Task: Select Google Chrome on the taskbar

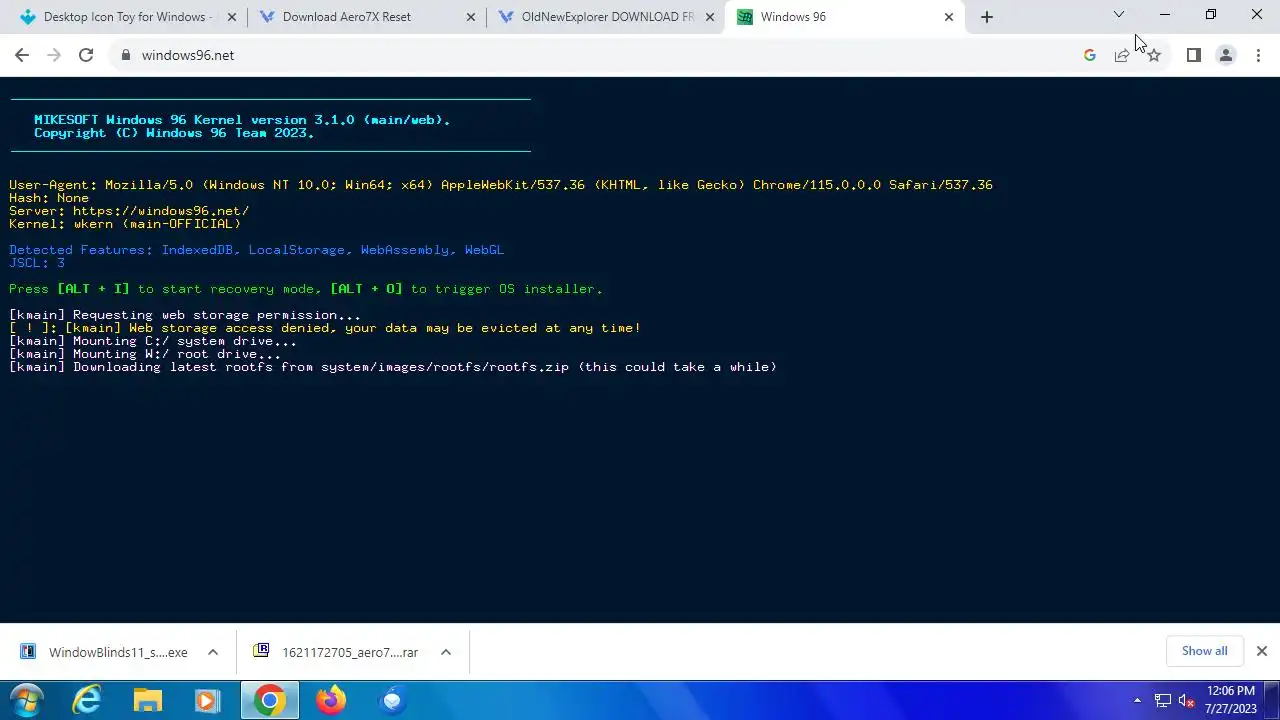Action: click(x=269, y=700)
